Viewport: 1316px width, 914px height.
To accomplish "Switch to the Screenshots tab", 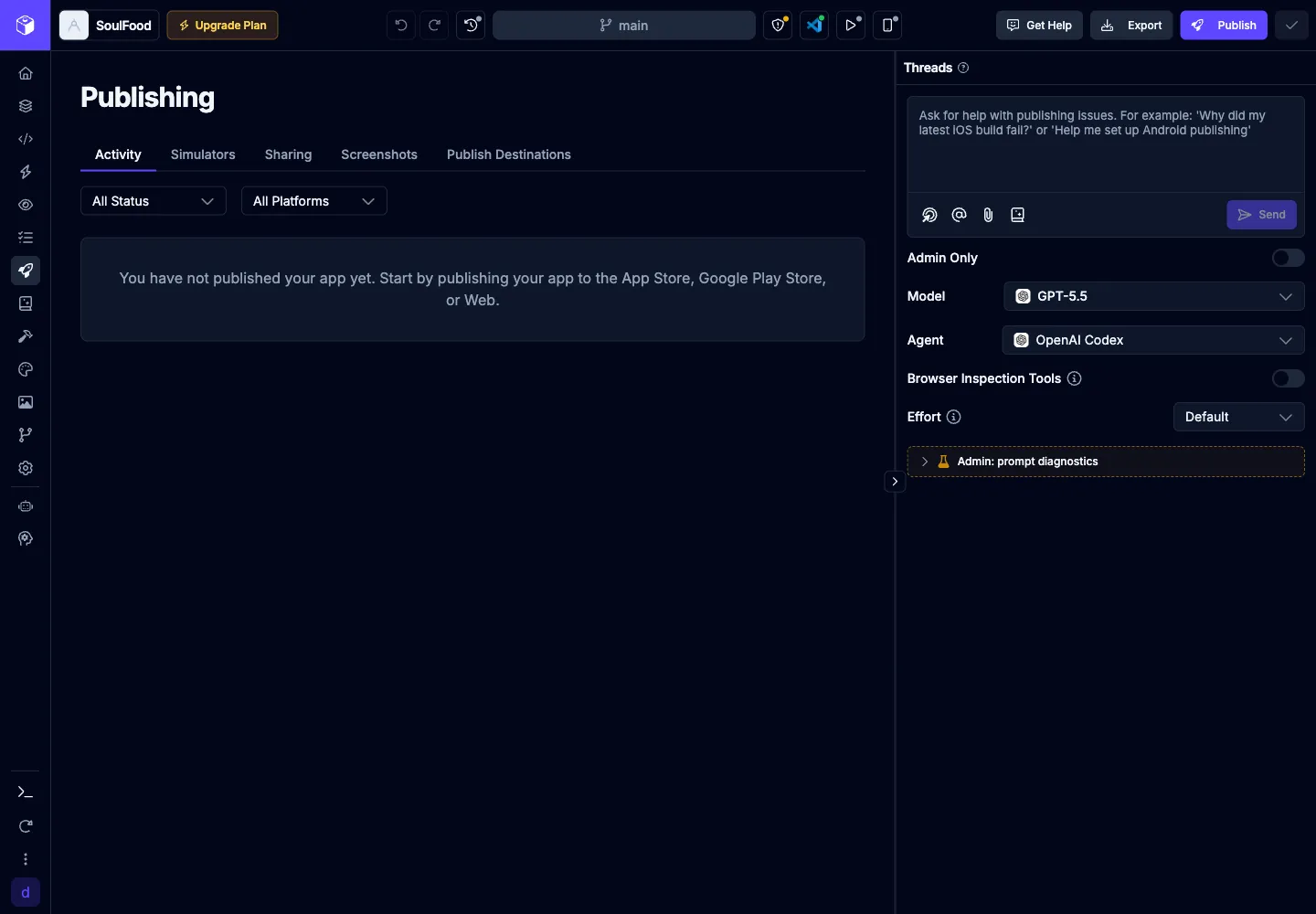I will point(379,154).
